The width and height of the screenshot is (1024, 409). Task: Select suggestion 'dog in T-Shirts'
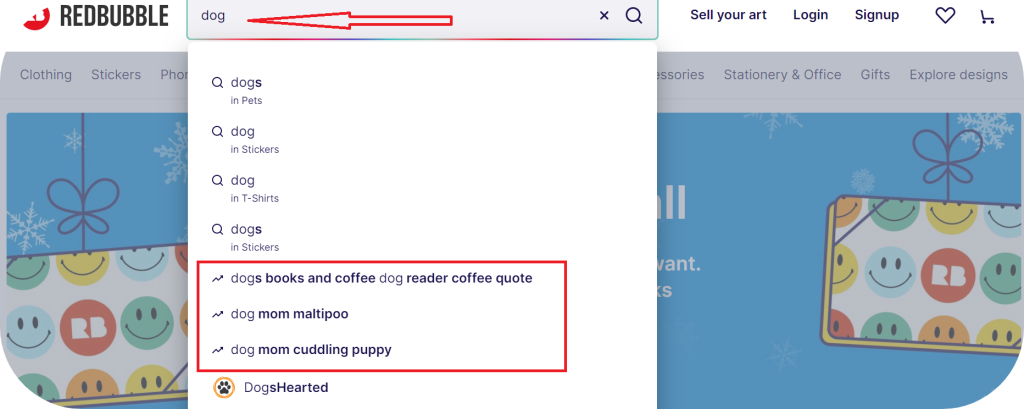point(422,188)
